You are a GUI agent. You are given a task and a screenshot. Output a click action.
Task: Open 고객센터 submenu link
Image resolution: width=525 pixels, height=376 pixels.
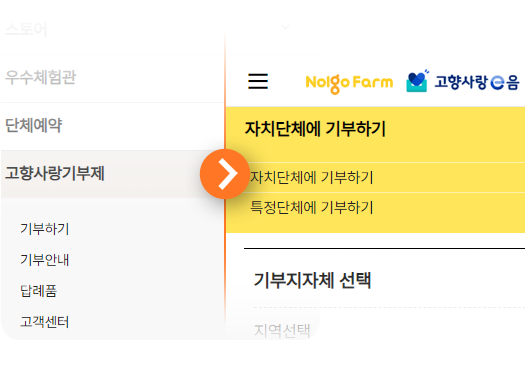(45, 322)
